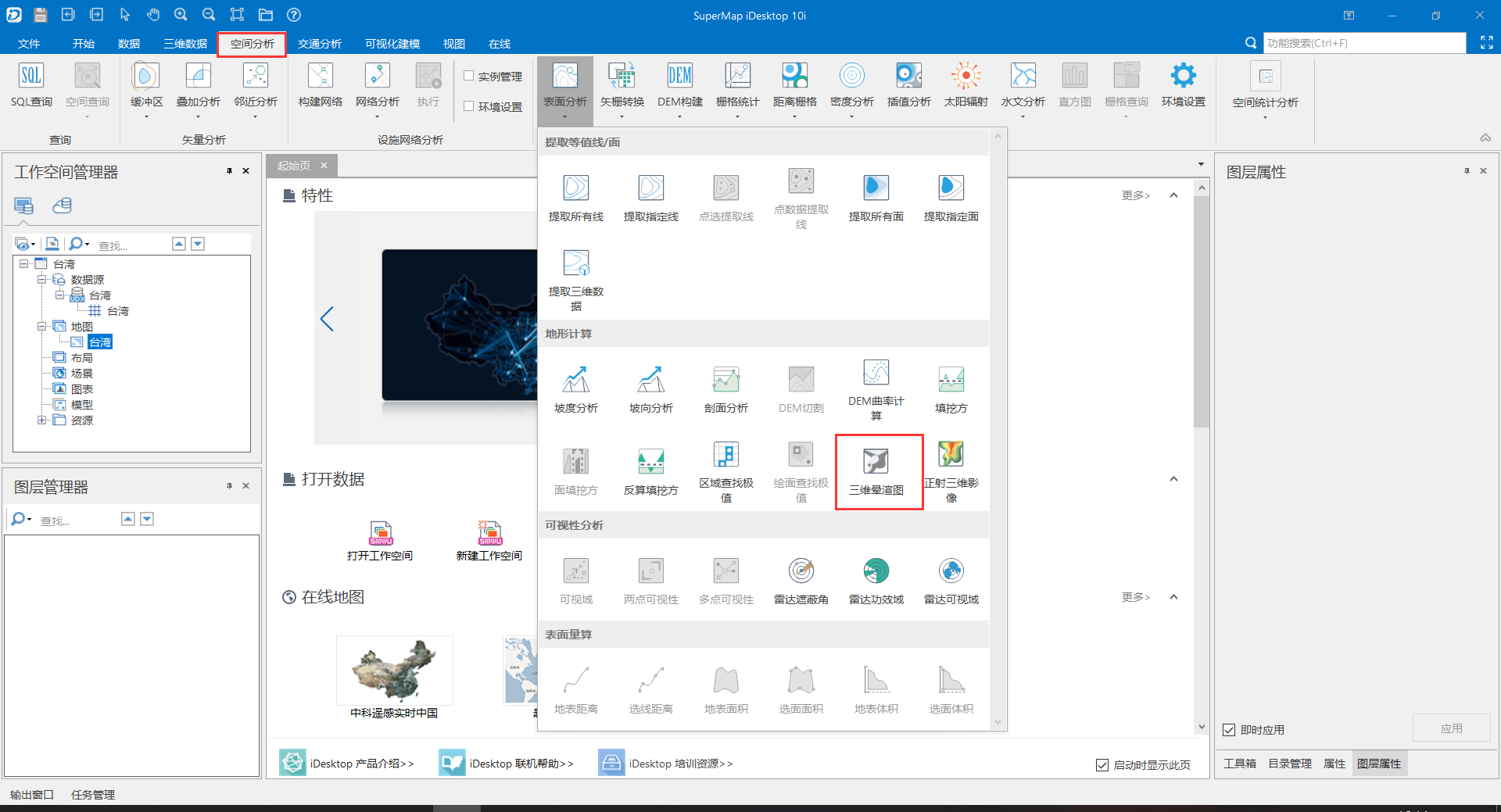The height and width of the screenshot is (812, 1501).
Task: Collapse the ribbon with the chevron
Action: coord(1485,138)
